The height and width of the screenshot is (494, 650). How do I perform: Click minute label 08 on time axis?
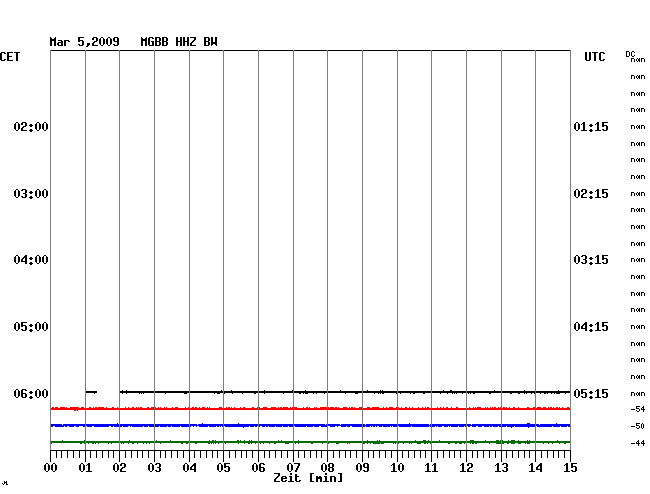[327, 468]
